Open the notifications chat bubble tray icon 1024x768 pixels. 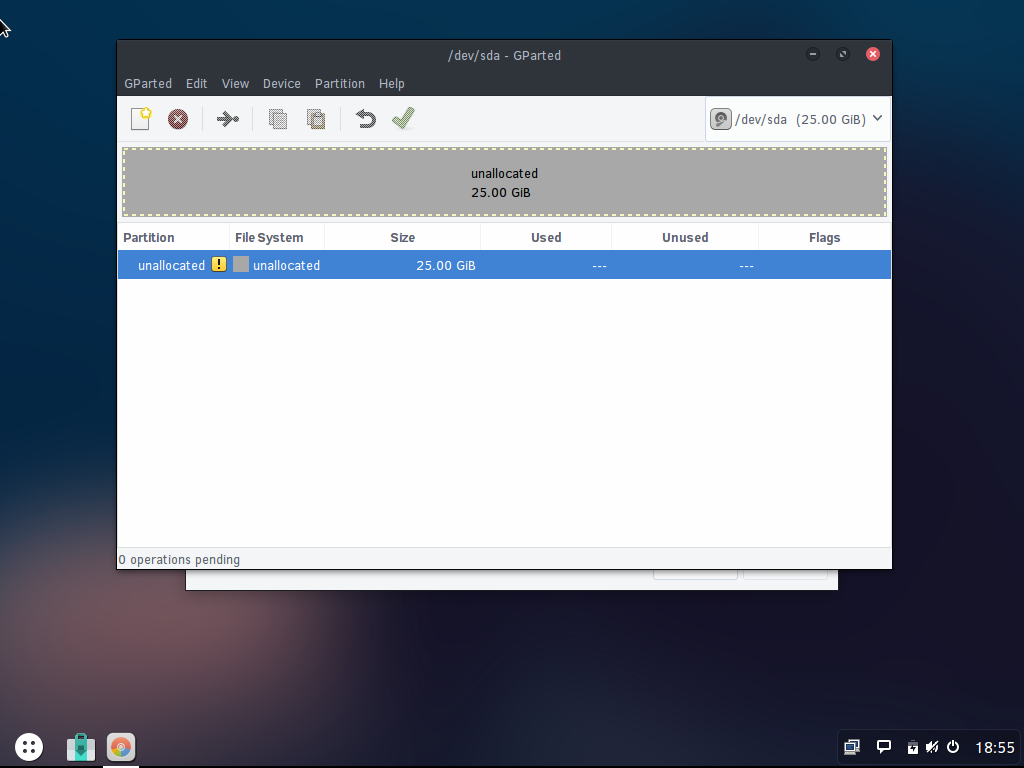point(884,746)
